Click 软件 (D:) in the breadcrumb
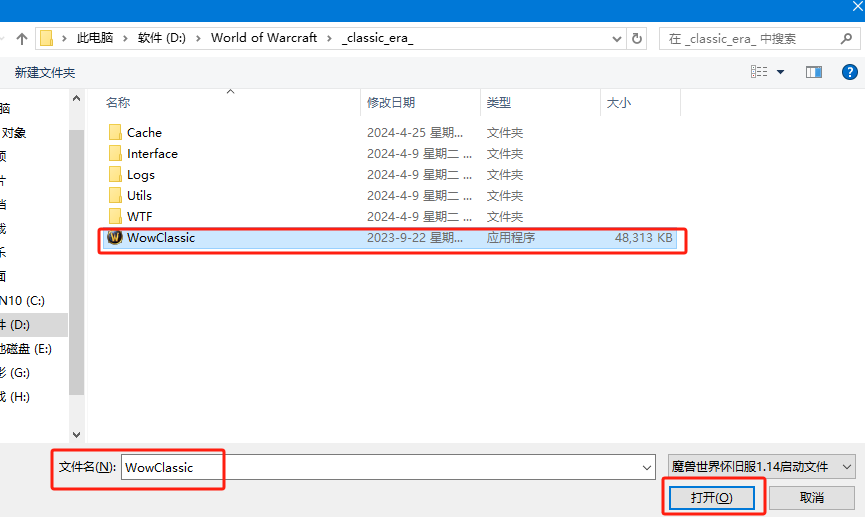 [x=162, y=38]
